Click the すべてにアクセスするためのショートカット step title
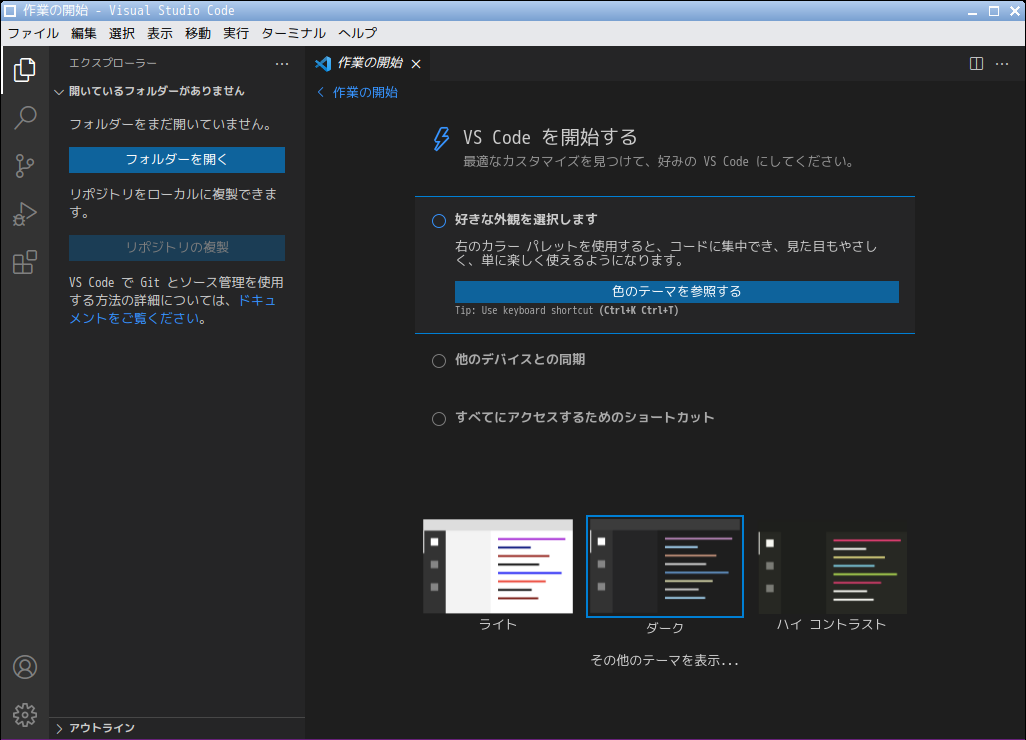 [584, 417]
